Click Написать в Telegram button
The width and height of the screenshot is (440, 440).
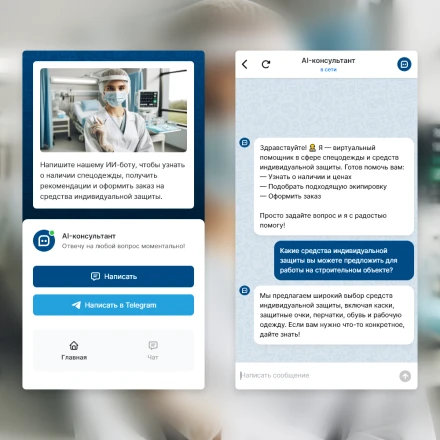pyautogui.click(x=113, y=305)
